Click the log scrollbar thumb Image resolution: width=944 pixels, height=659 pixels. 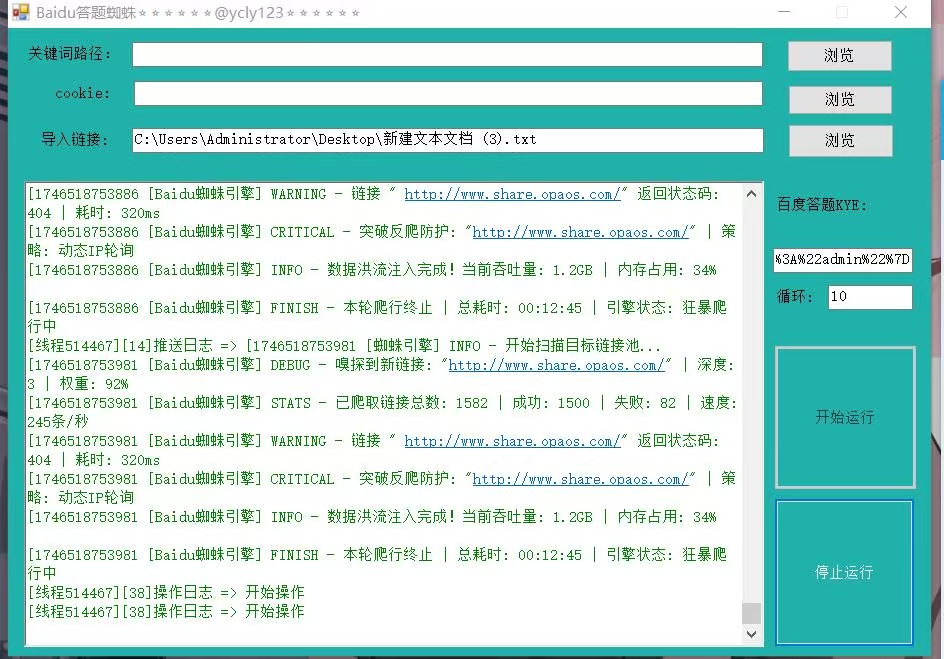click(751, 613)
